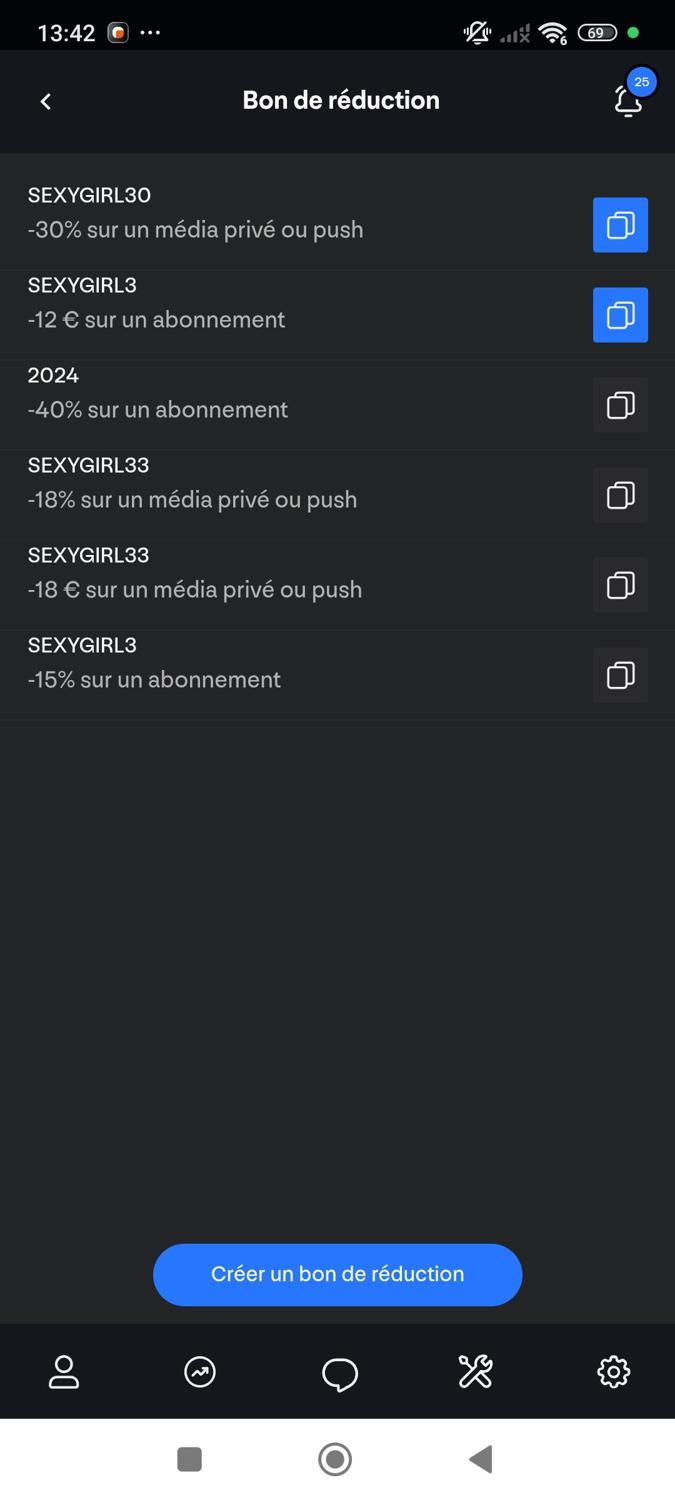Tap the Android back triangle button
The width and height of the screenshot is (675, 1500).
click(480, 1459)
